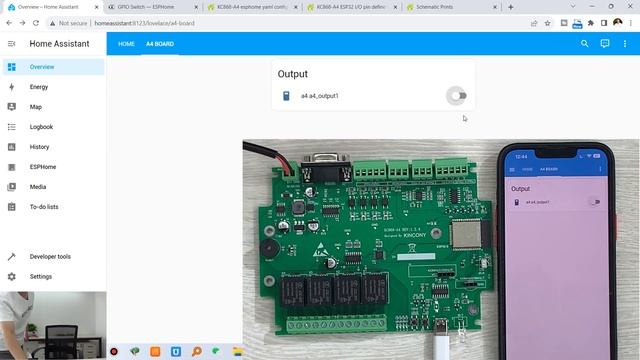The image size is (640, 360).
Task: Open the magnifier search app in taskbar
Action: (197, 351)
